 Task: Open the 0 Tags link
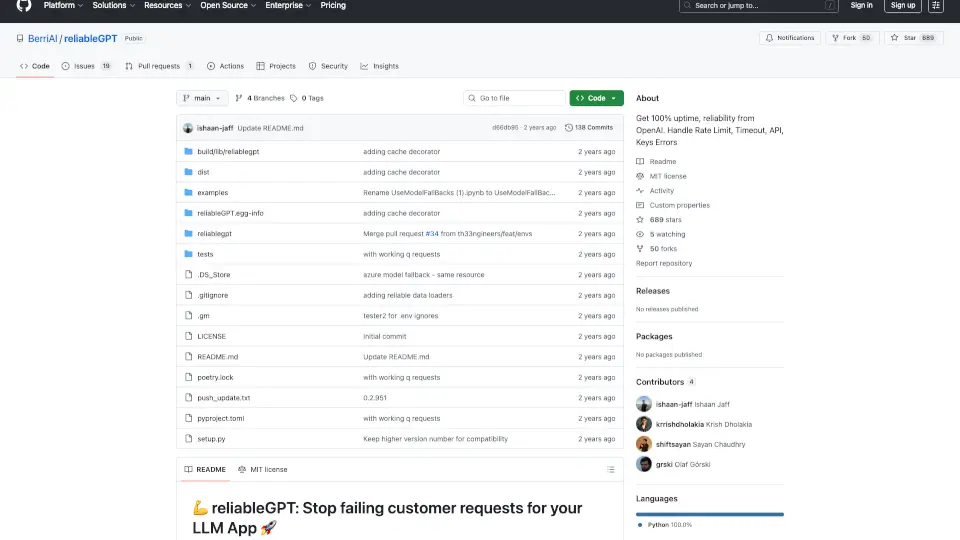(307, 98)
